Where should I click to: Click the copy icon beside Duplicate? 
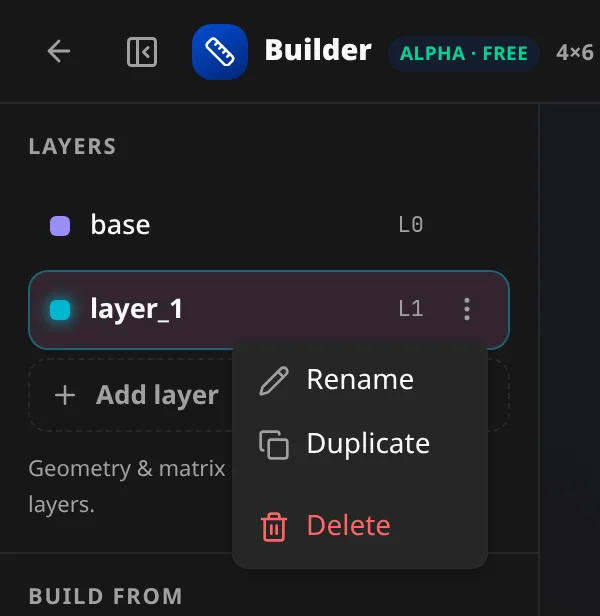click(274, 445)
